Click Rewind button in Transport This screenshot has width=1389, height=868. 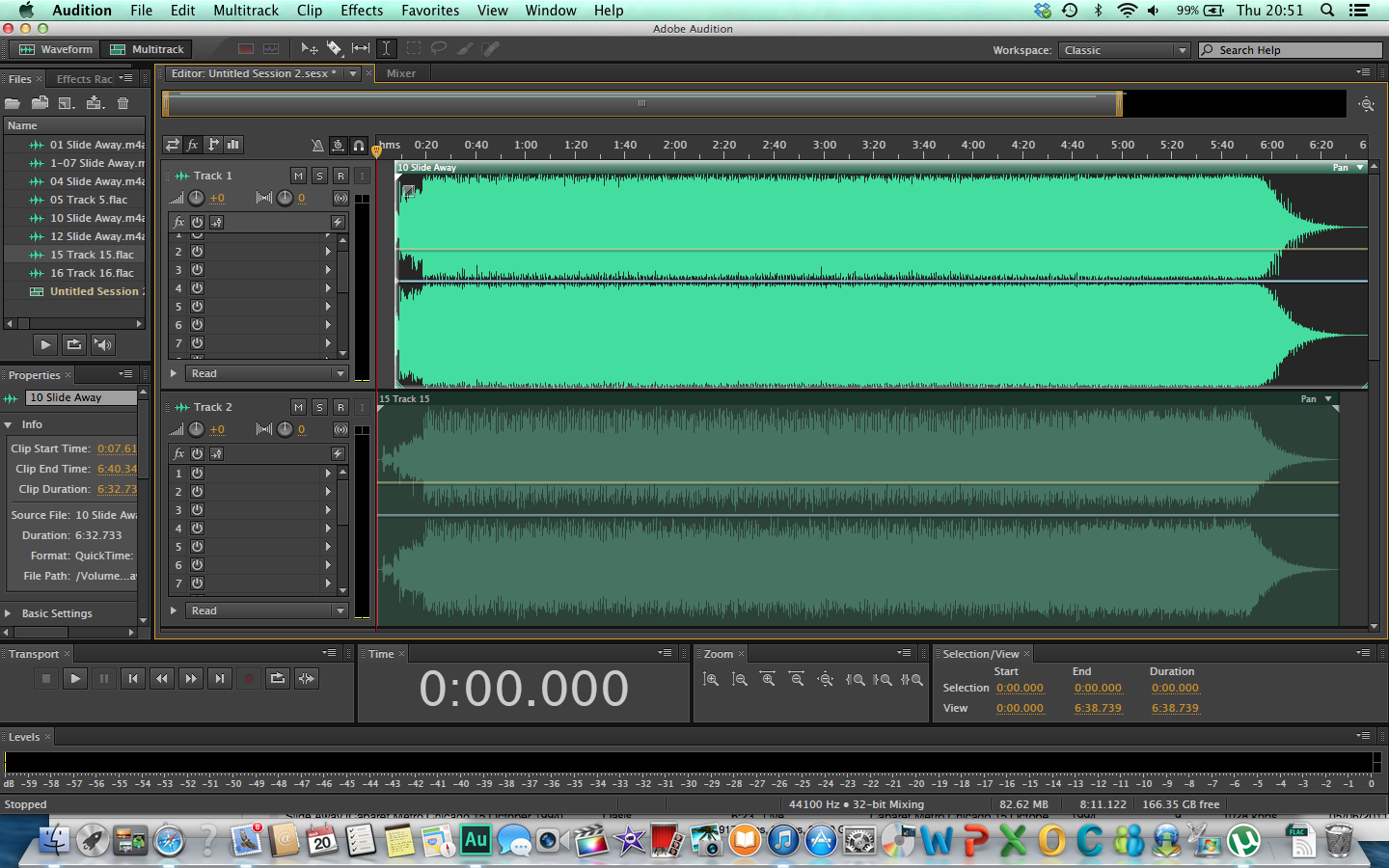162,679
